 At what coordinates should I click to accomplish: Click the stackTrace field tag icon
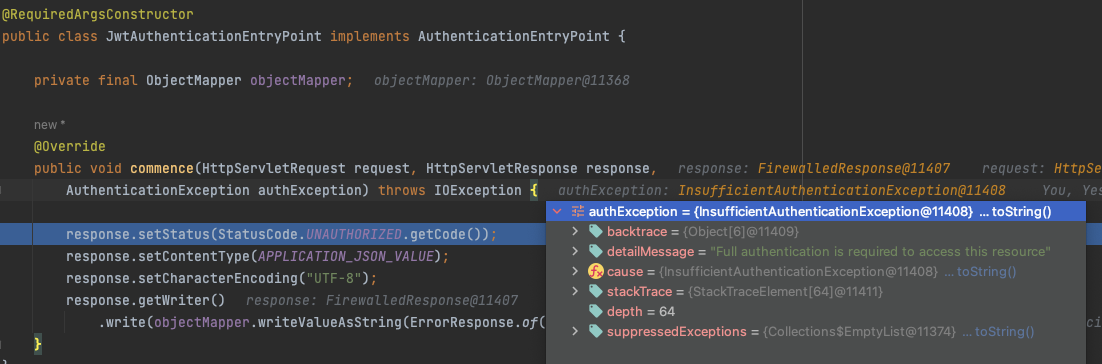(x=595, y=291)
